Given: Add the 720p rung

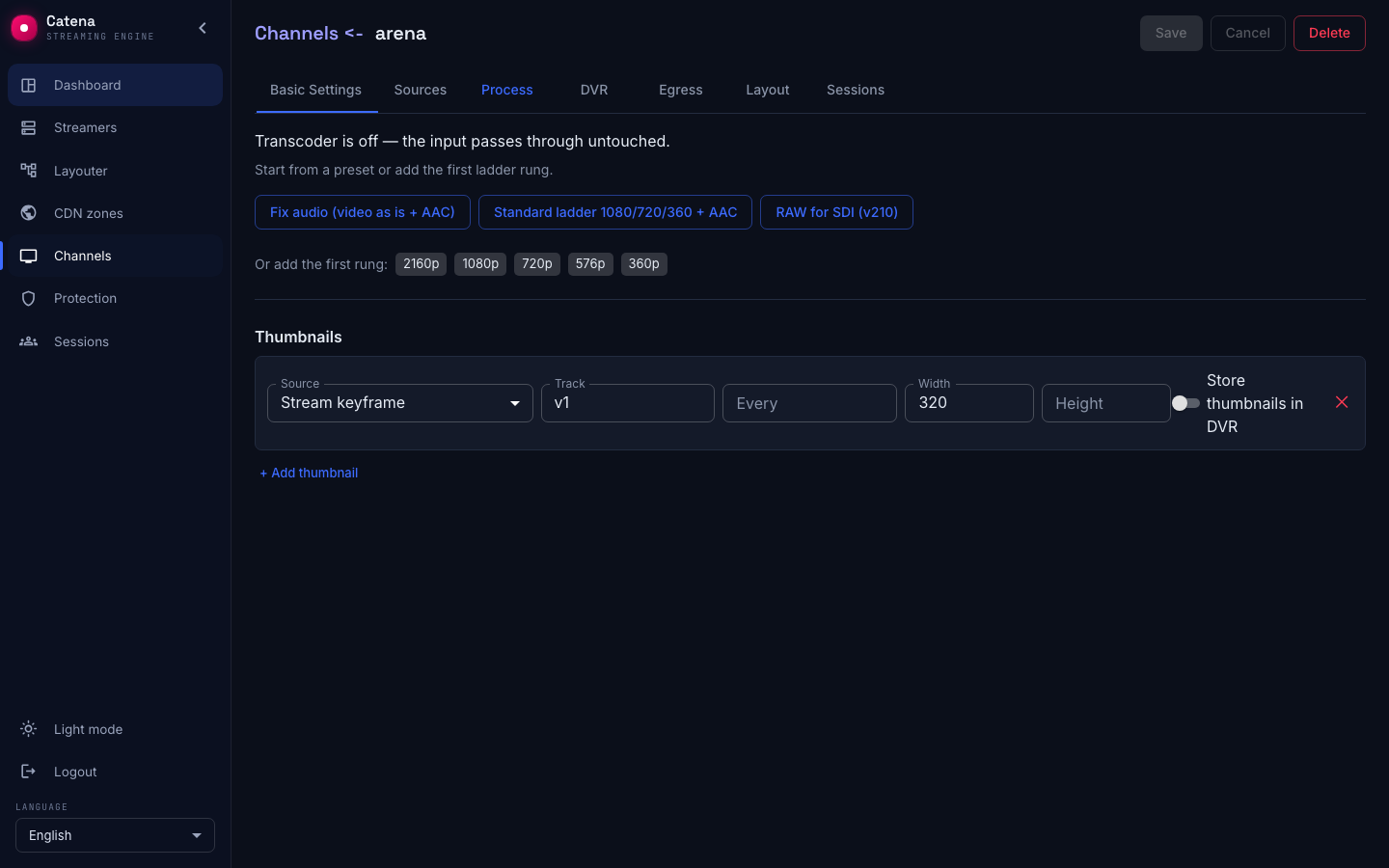Looking at the screenshot, I should [537, 264].
